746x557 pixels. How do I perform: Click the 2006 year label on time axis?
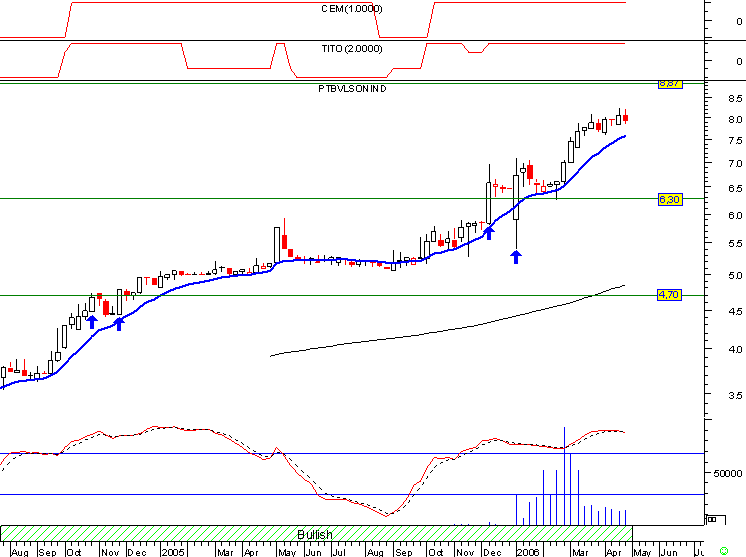pyautogui.click(x=528, y=552)
